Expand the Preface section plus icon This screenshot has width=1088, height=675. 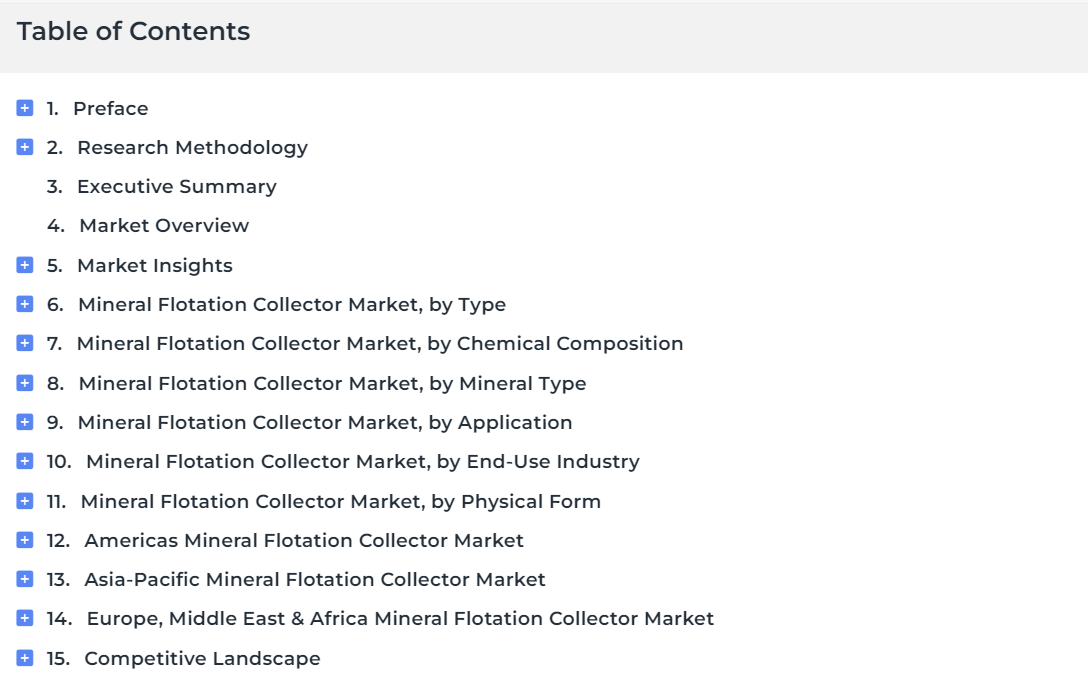(x=25, y=108)
